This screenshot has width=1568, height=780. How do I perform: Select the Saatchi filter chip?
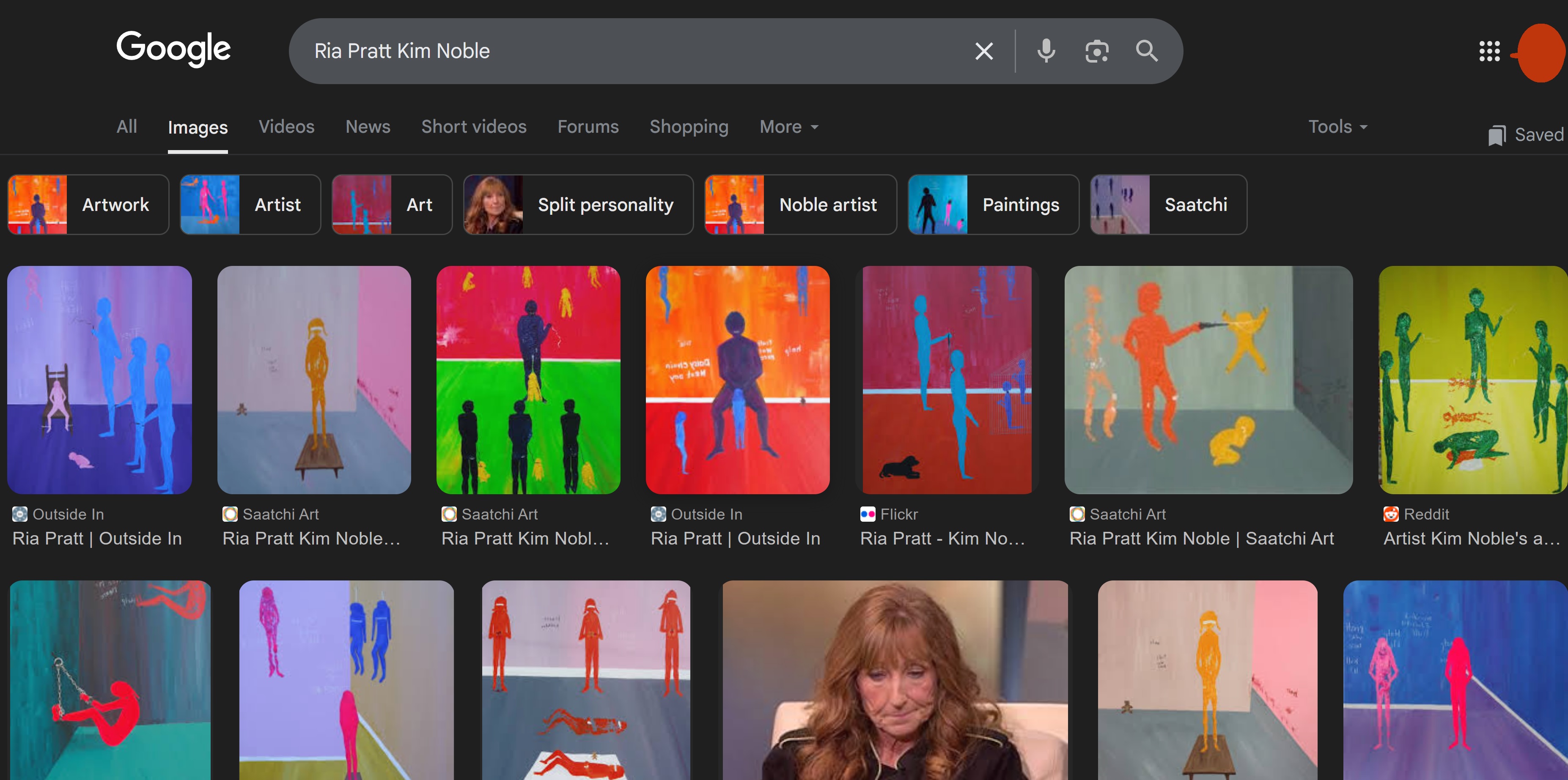click(x=1168, y=205)
